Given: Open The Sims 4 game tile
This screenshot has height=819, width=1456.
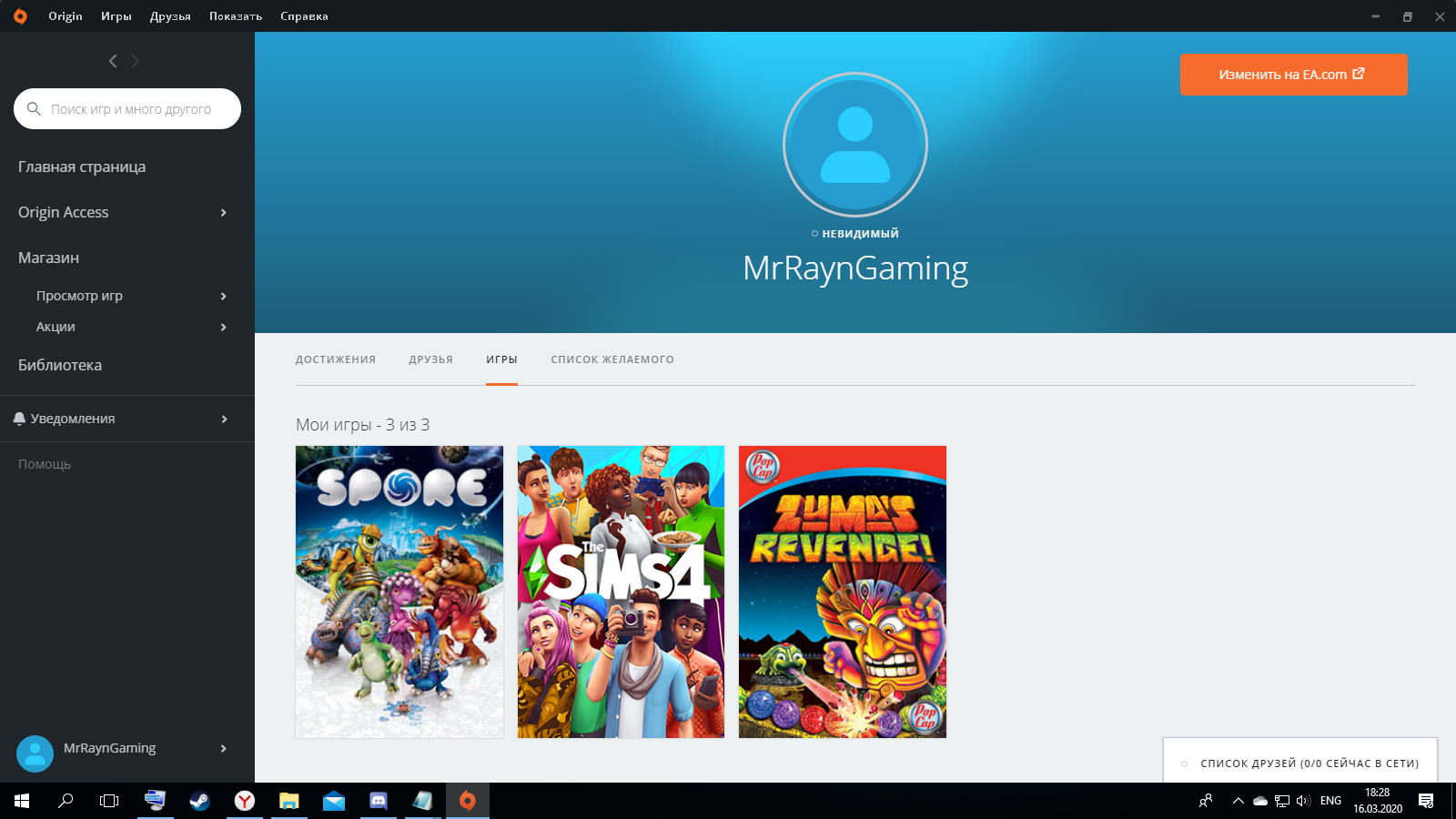Looking at the screenshot, I should point(621,591).
